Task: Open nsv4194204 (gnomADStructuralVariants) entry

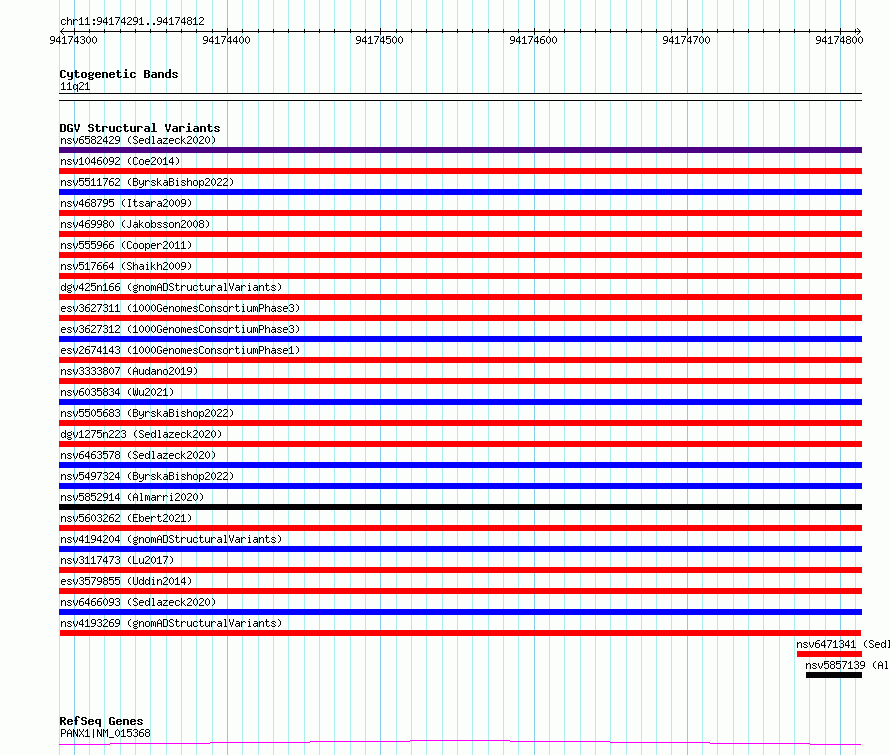Action: click(171, 539)
